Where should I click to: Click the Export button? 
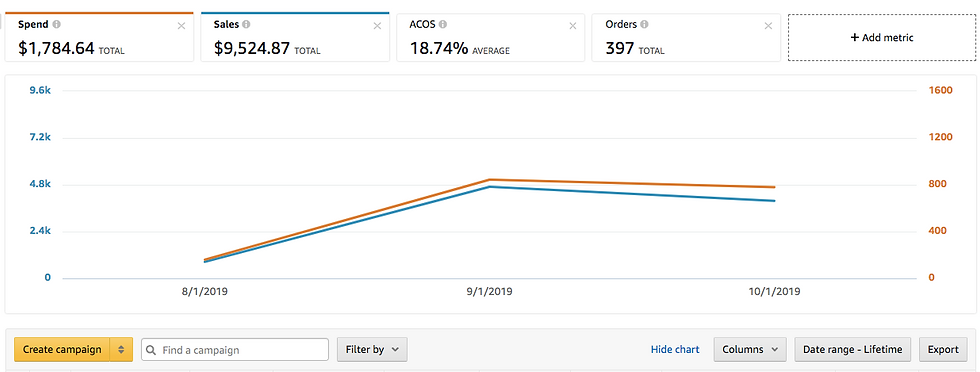click(943, 349)
